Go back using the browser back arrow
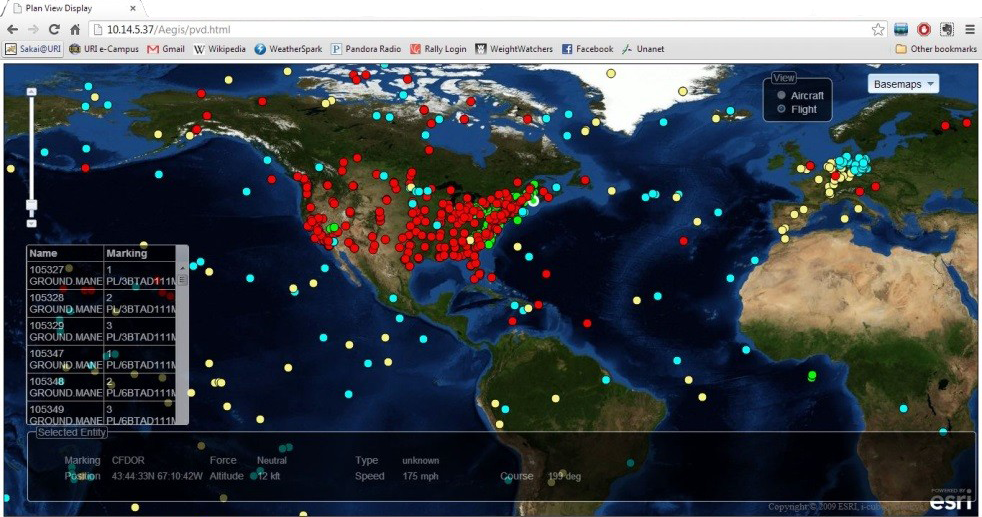Viewport: 982px width, 517px height. tap(12, 30)
